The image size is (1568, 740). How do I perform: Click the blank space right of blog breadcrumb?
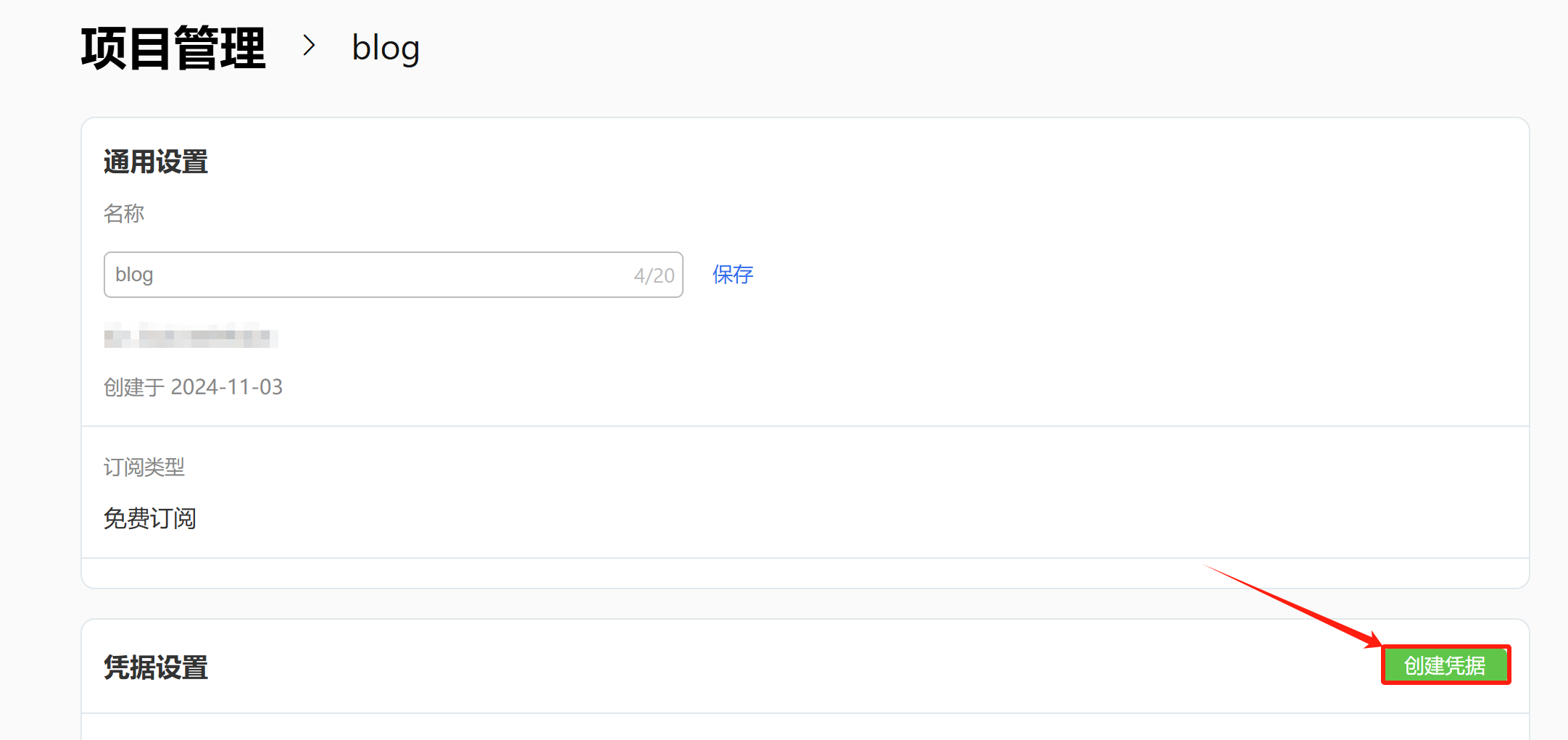tap(979, 49)
